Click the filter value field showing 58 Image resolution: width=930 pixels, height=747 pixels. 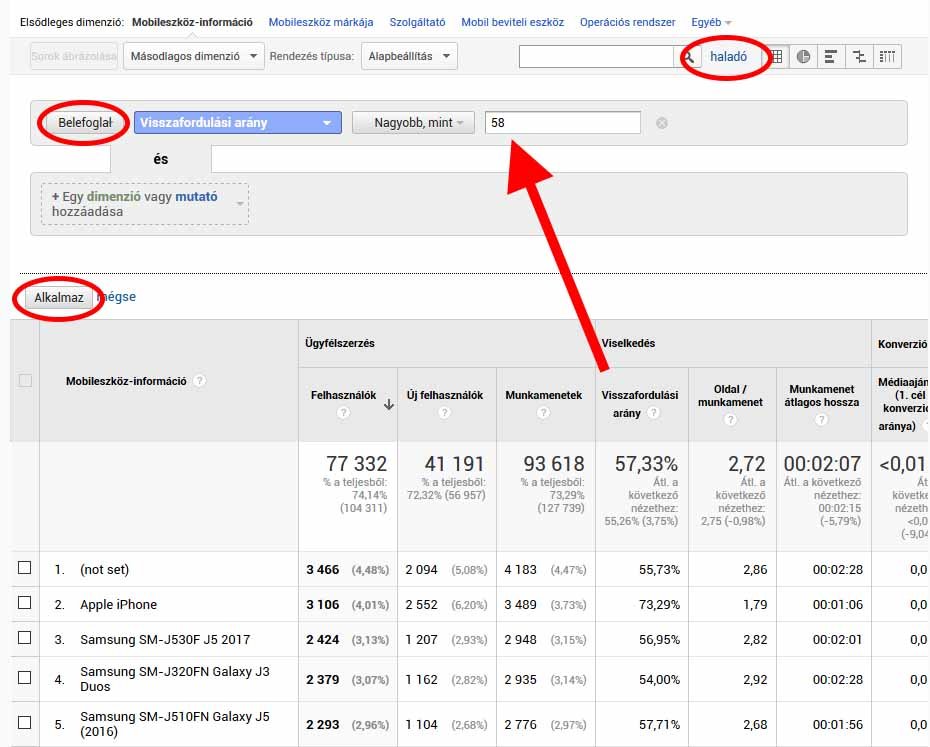click(x=562, y=122)
